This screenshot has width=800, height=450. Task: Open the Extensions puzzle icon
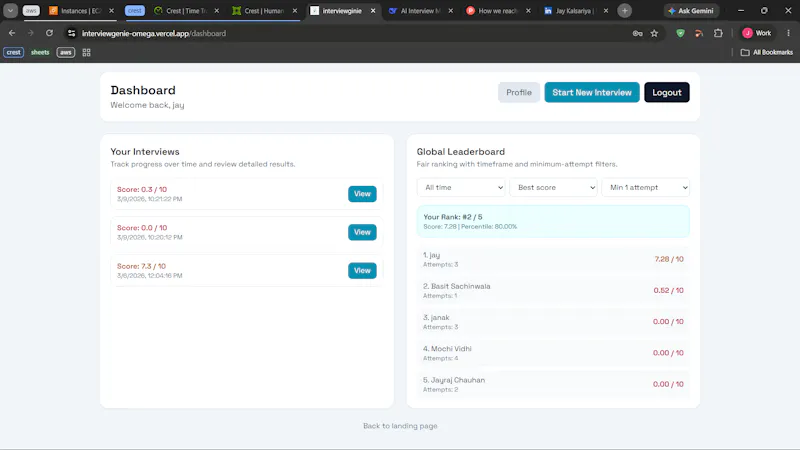718,33
